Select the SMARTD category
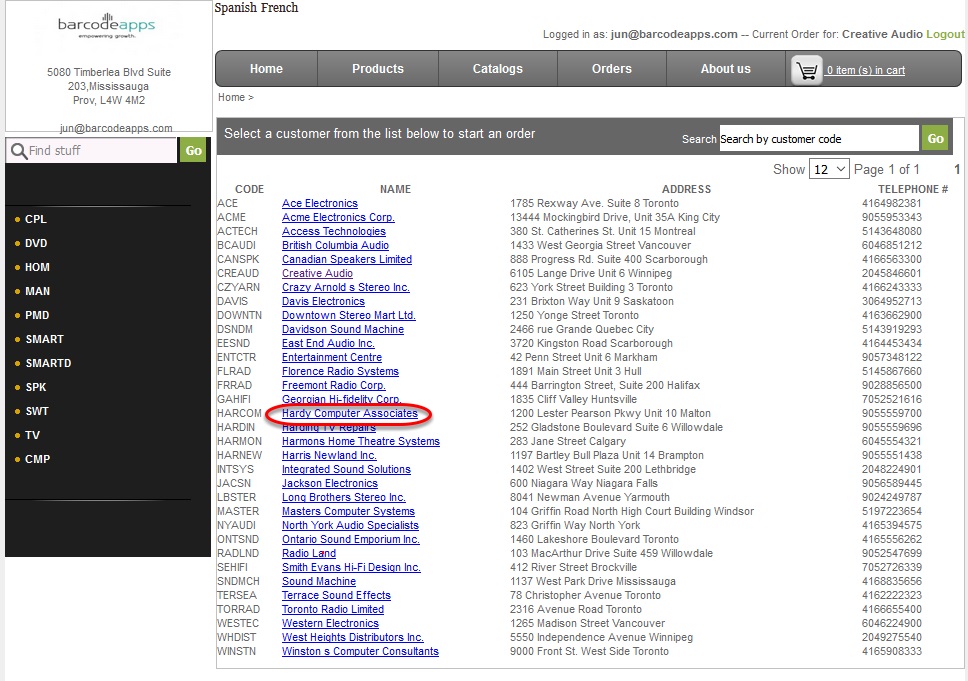This screenshot has height=681, width=968. tap(48, 364)
